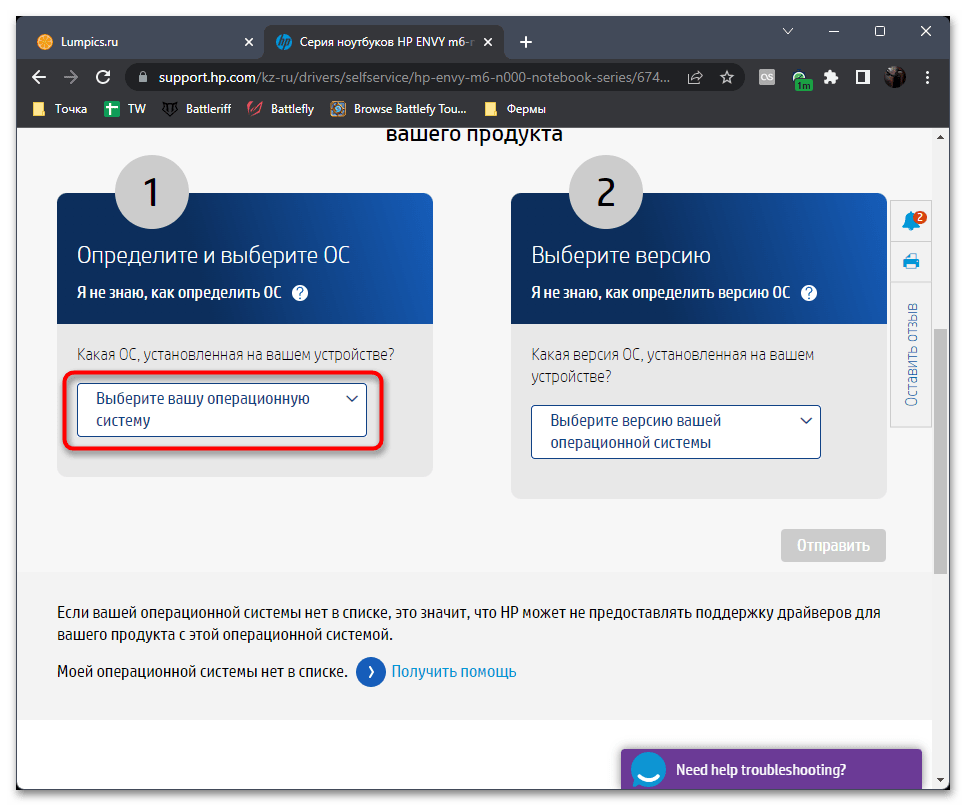The width and height of the screenshot is (966, 806).
Task: Click the Получить помощь link
Action: (454, 672)
